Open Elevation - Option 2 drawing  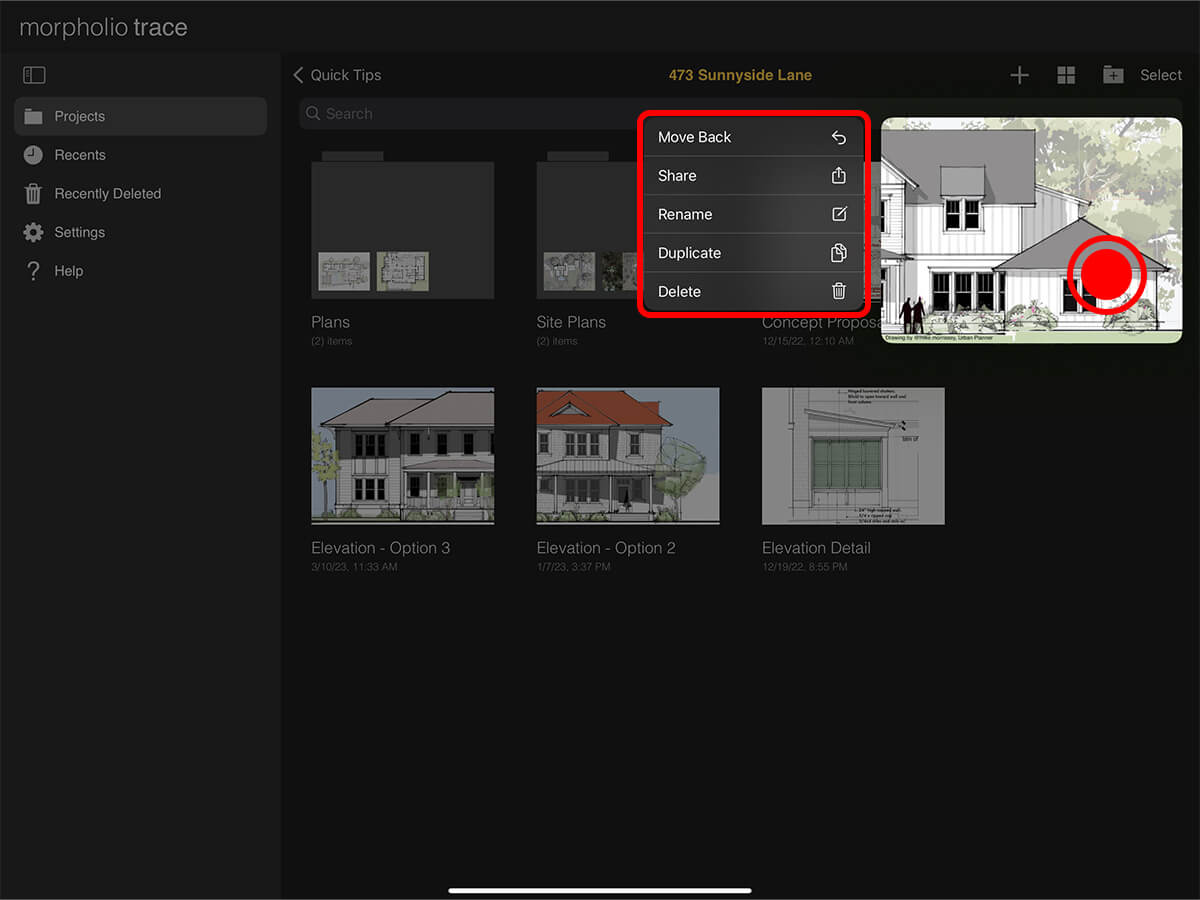pos(627,456)
